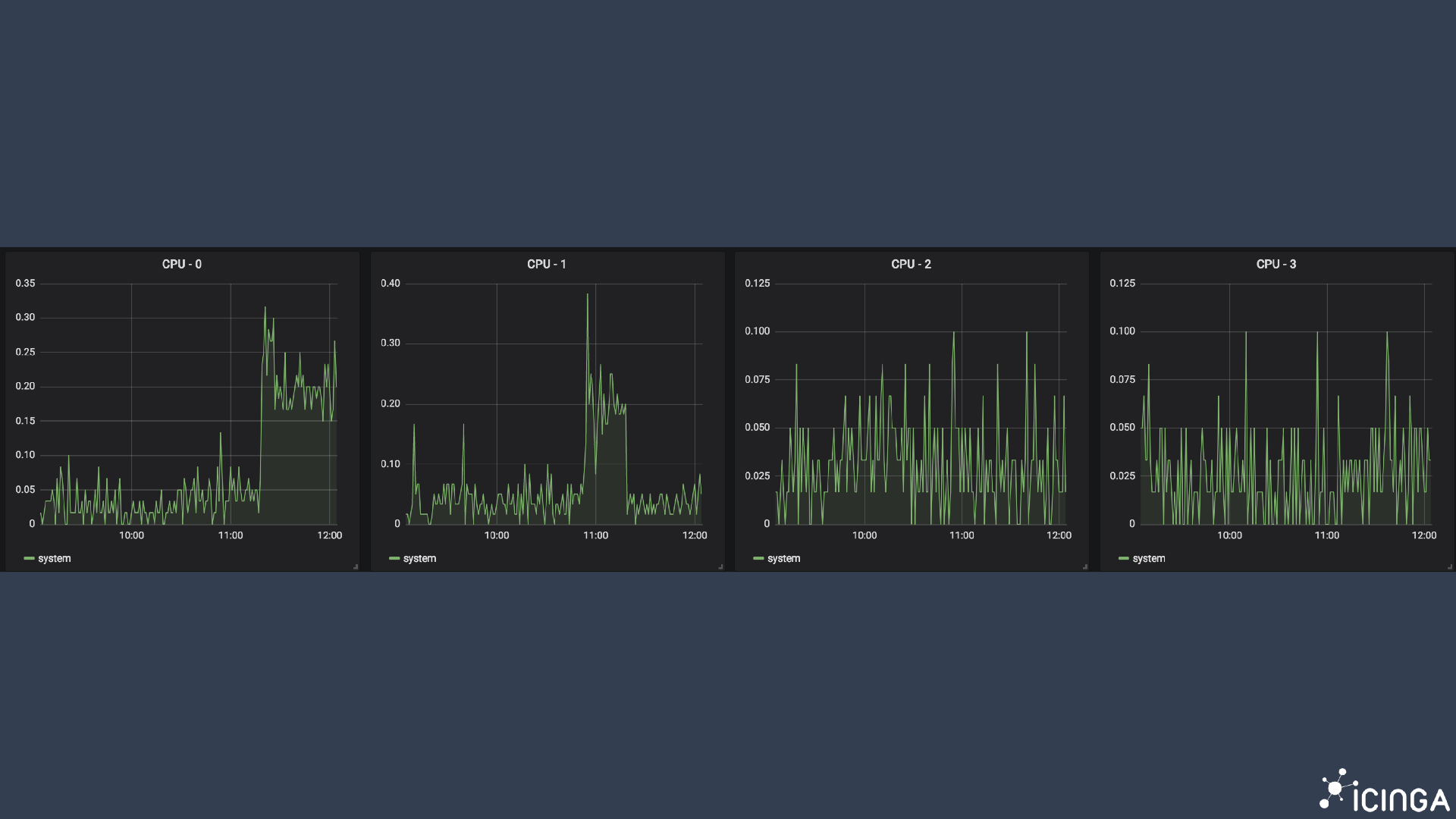This screenshot has height=819, width=1456.
Task: Click resize handle of CPU - 0 panel
Action: 355,566
